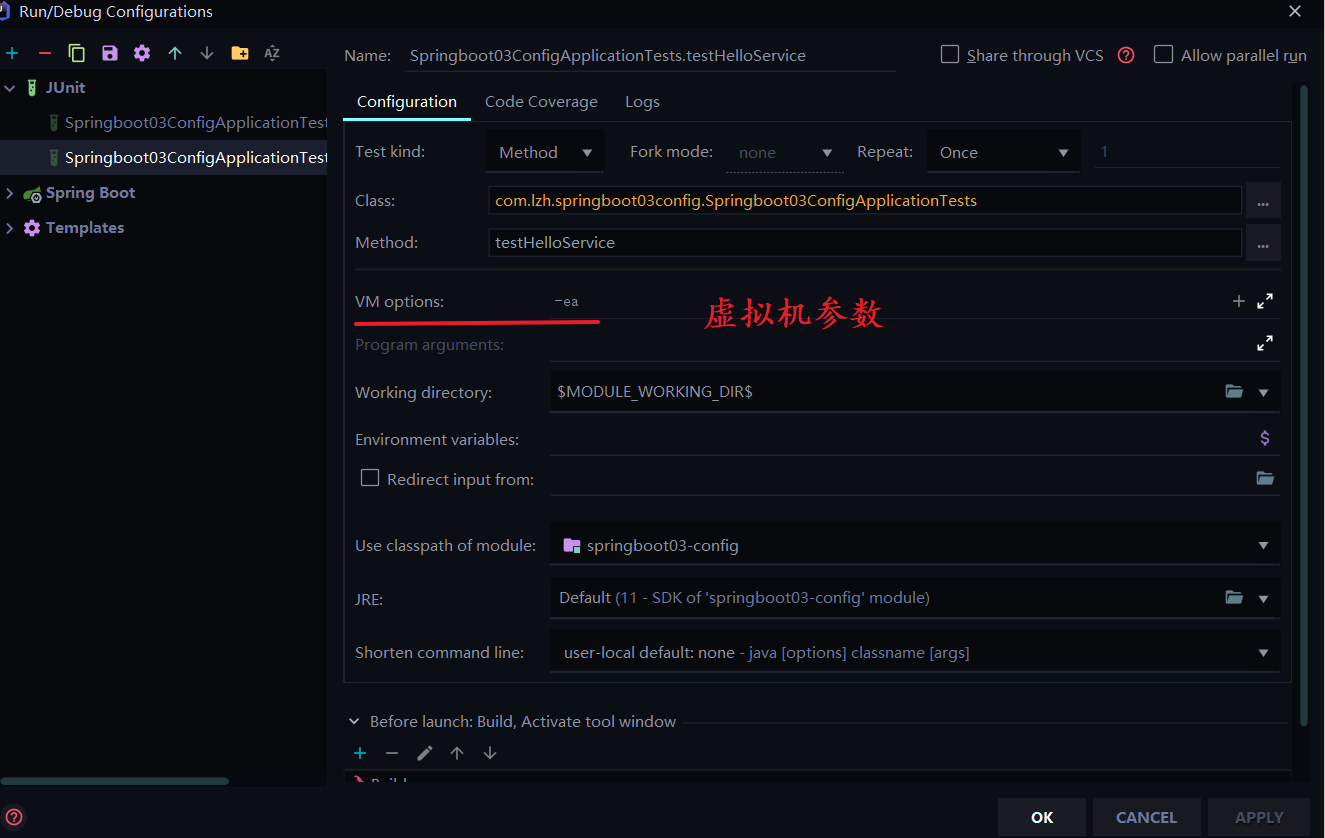Open help with the bottom-left question icon
This screenshot has width=1325, height=838.
pos(14,817)
